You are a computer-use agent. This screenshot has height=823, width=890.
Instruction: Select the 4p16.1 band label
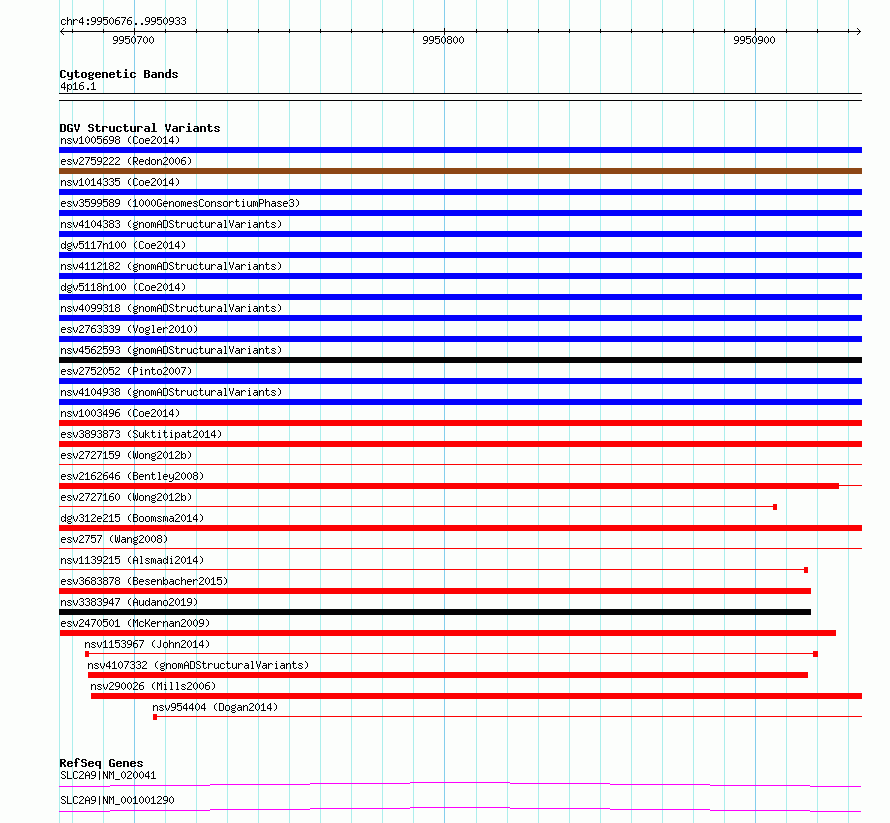[78, 86]
